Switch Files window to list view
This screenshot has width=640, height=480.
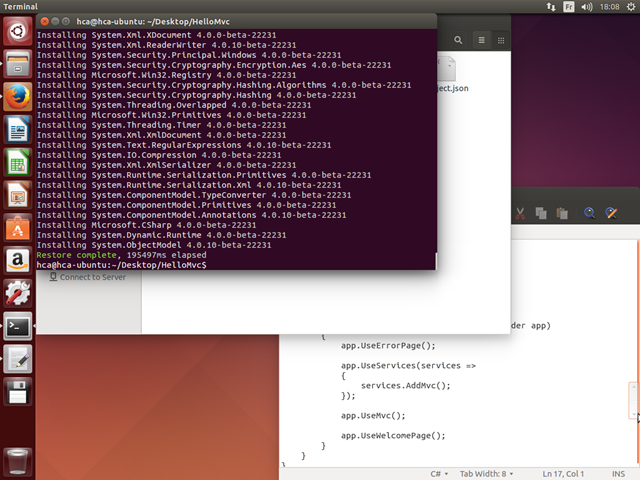coord(482,40)
